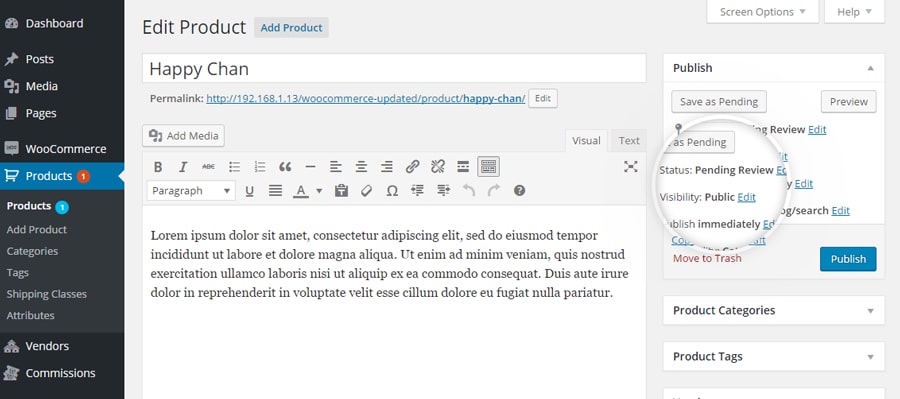Select the Products submenu item

tap(29, 206)
